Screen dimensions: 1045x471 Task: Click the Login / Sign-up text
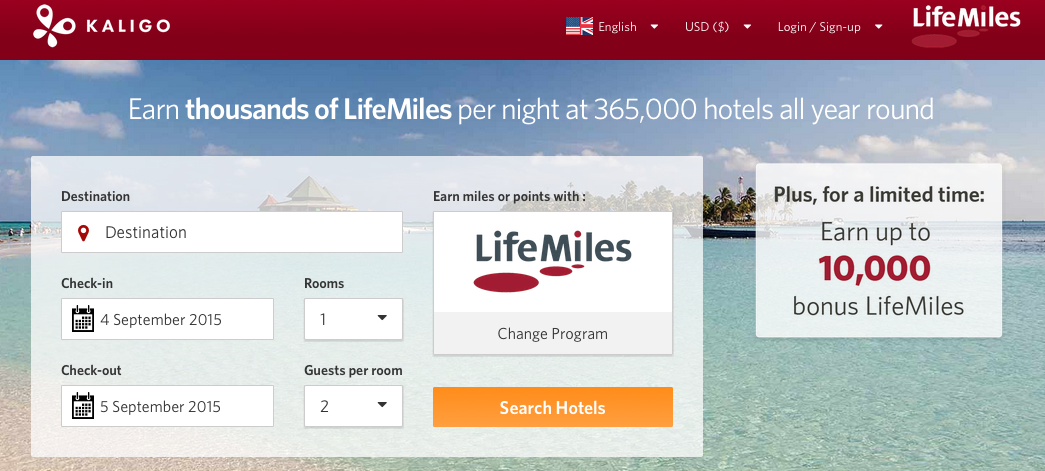[819, 27]
